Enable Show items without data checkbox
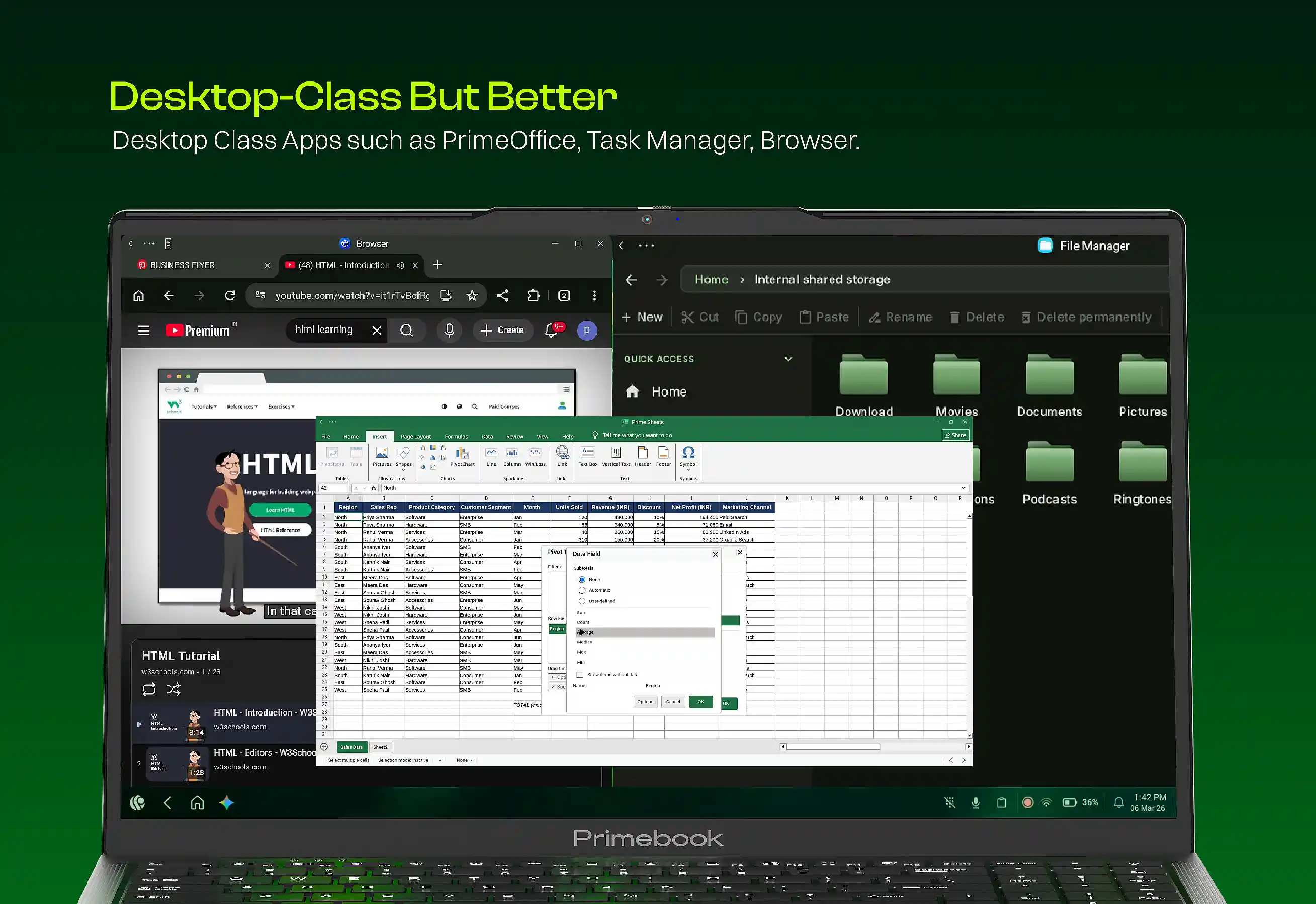This screenshot has width=1316, height=904. [580, 675]
